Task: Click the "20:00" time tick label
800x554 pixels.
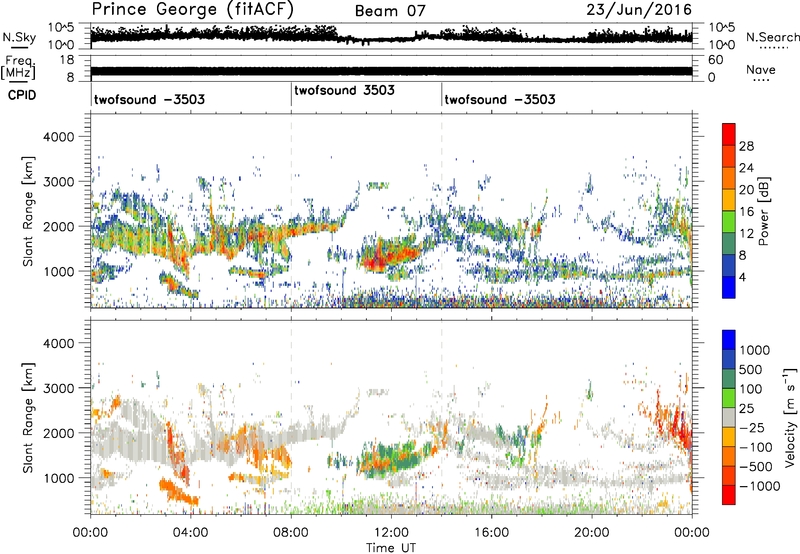Action: coord(592,533)
